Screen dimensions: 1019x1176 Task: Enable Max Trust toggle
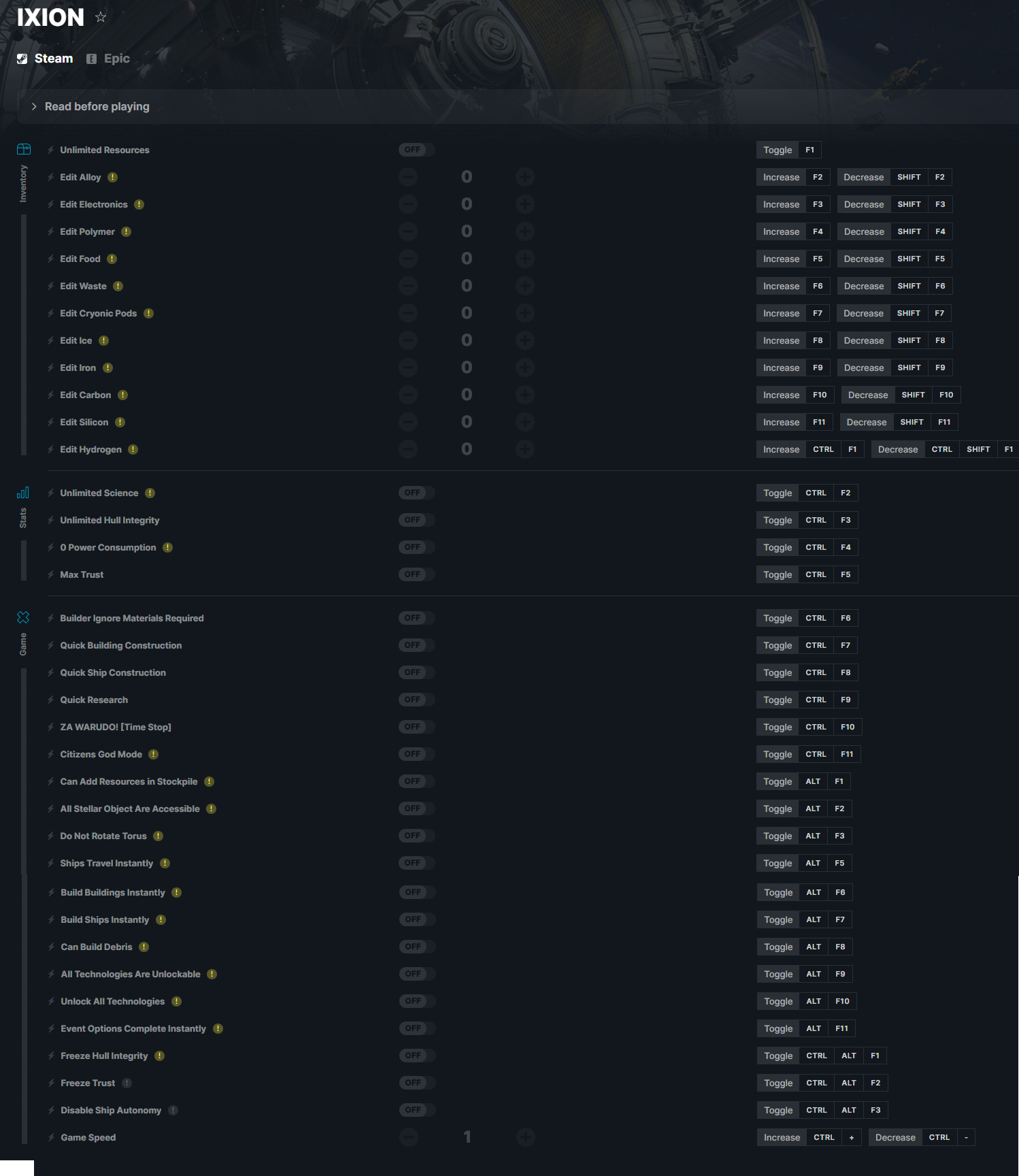coord(417,574)
